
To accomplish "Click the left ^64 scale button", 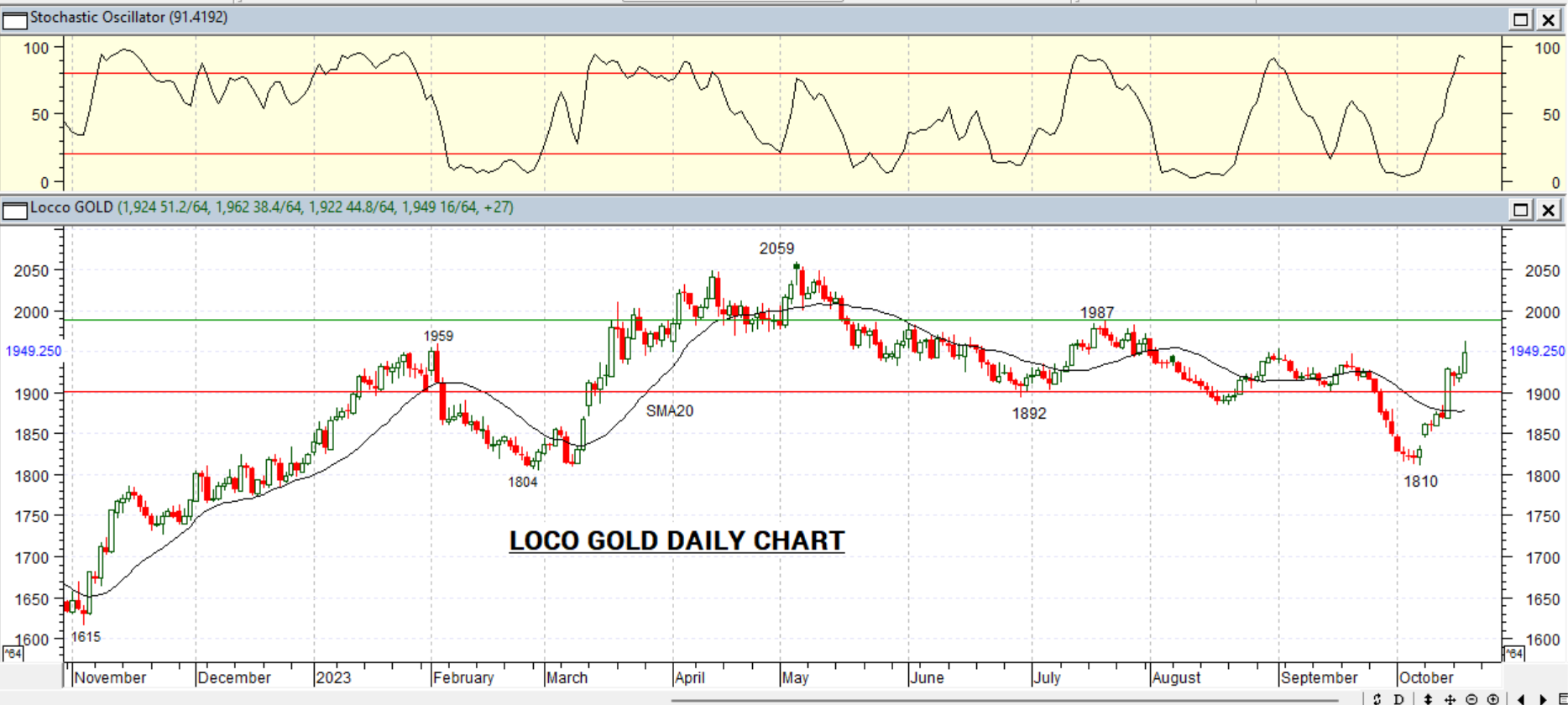I will click(x=12, y=653).
